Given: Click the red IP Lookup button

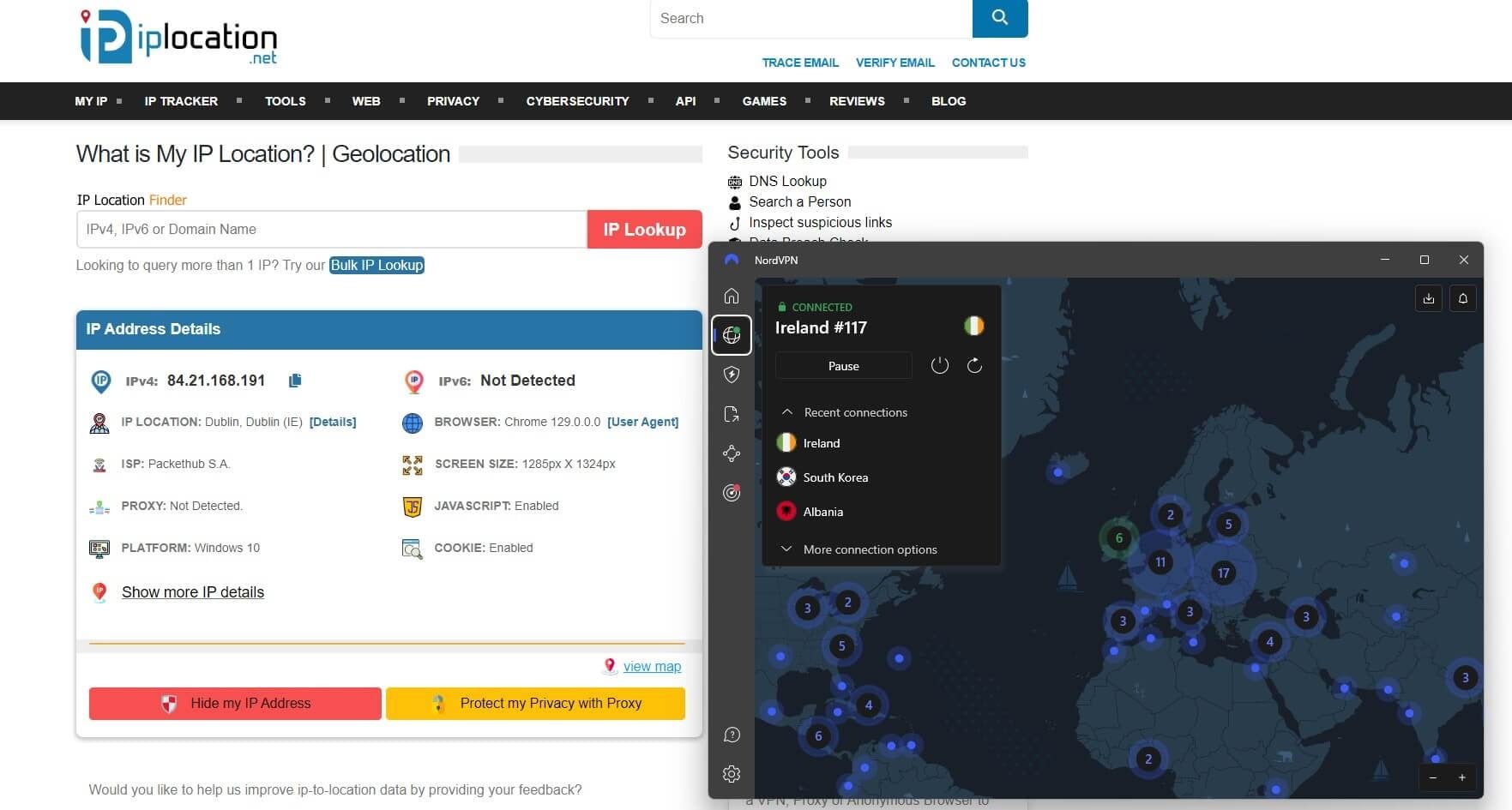Looking at the screenshot, I should tap(645, 230).
